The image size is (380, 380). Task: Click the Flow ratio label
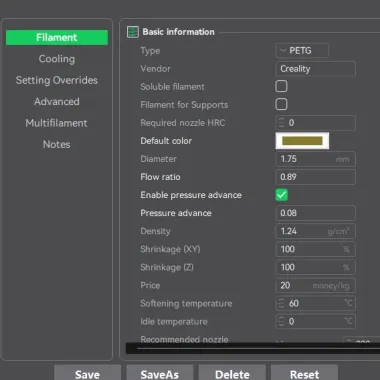click(160, 177)
